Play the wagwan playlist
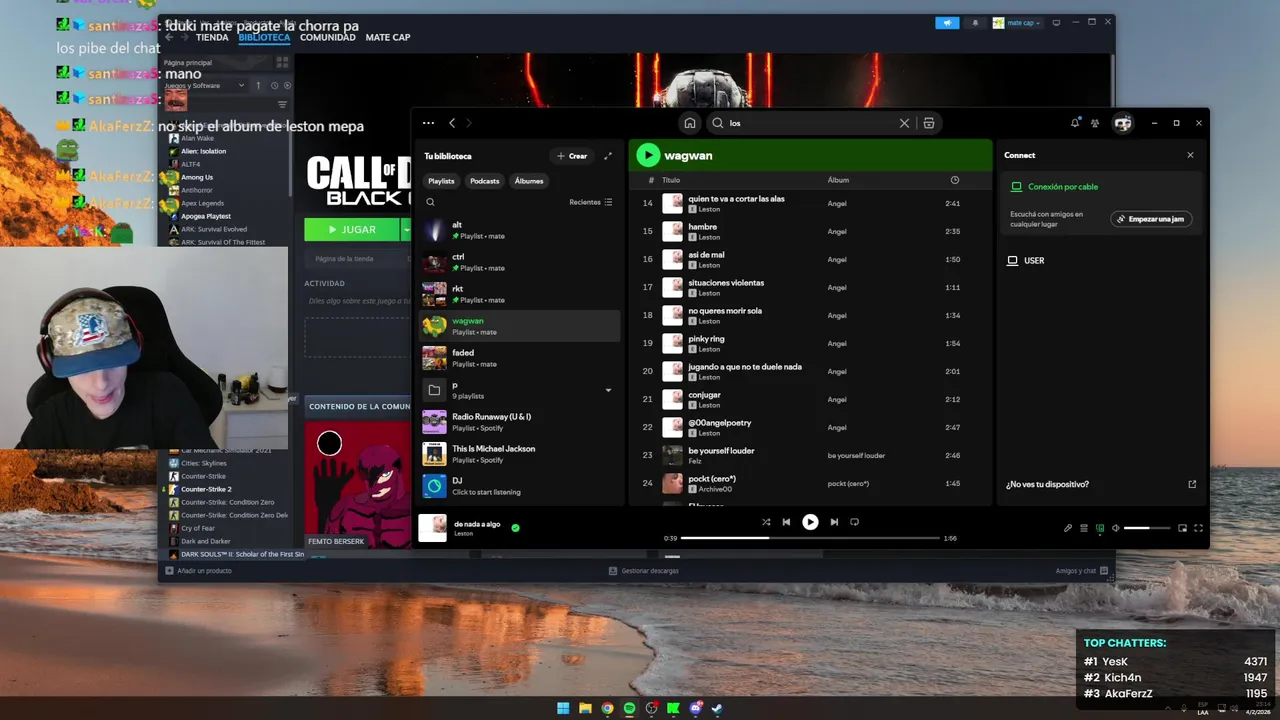Image resolution: width=1280 pixels, height=720 pixels. (648, 155)
